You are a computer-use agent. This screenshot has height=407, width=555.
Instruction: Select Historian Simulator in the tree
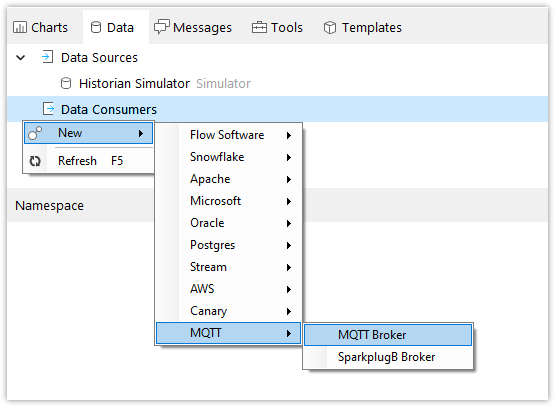tap(134, 84)
